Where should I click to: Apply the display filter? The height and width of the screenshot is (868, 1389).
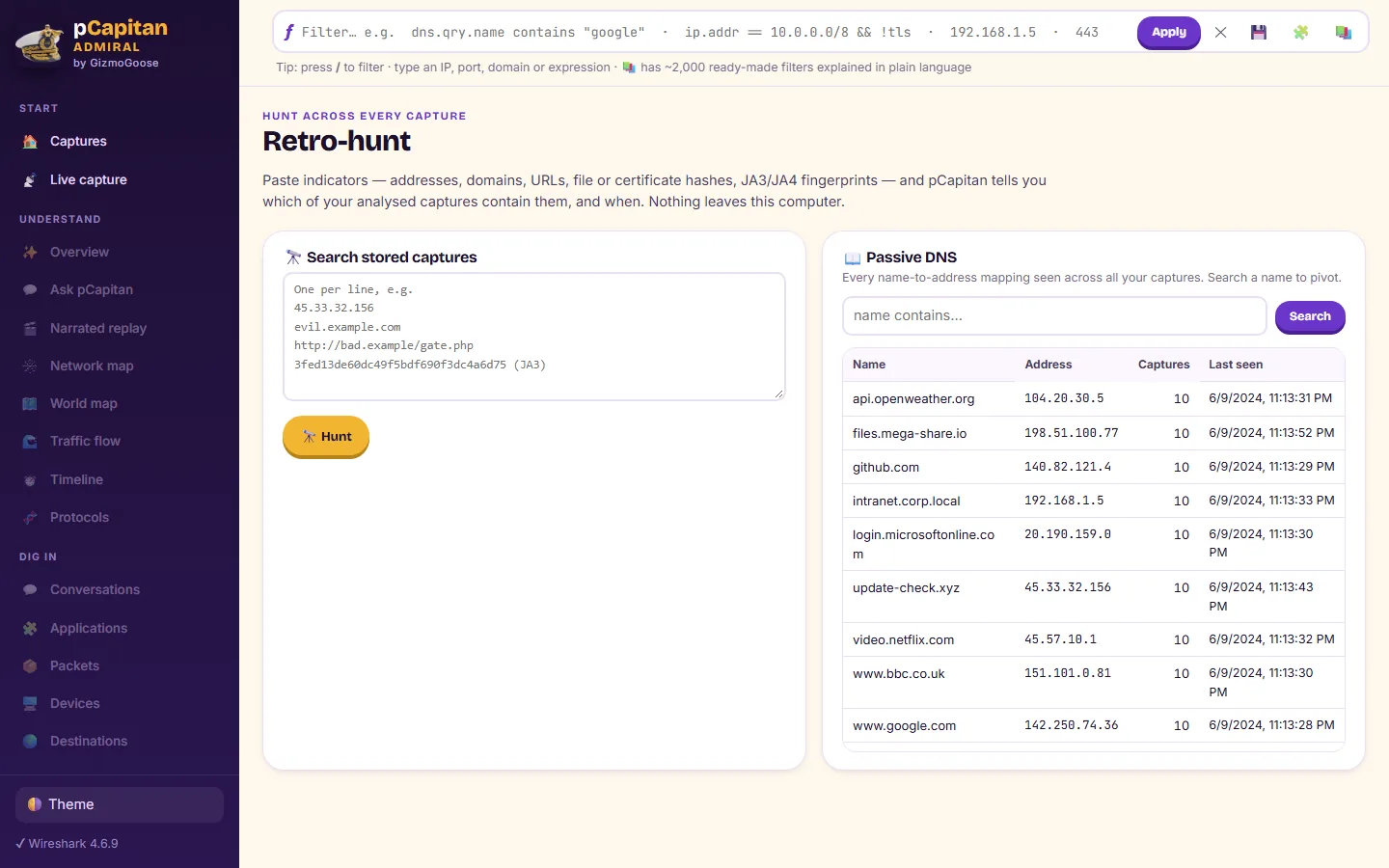pos(1168,33)
